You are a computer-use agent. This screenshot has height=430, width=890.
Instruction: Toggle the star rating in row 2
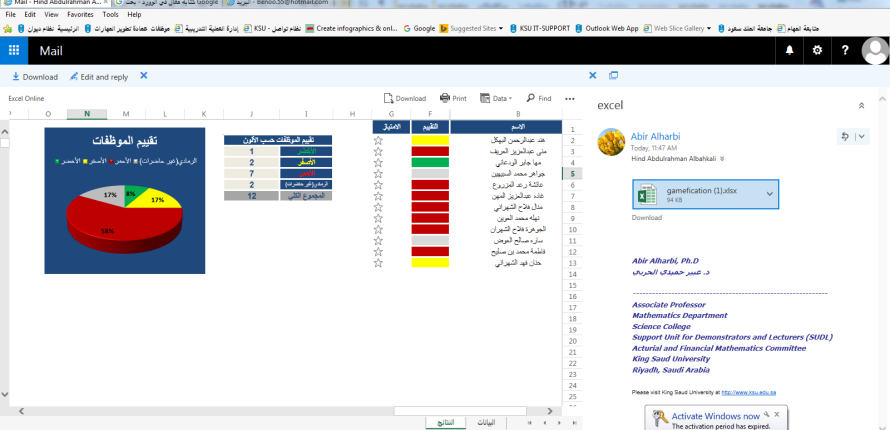(x=378, y=140)
